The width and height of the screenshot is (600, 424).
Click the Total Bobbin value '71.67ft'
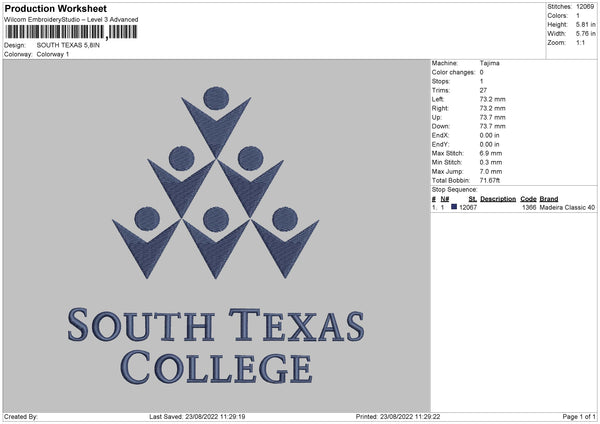[x=490, y=181]
